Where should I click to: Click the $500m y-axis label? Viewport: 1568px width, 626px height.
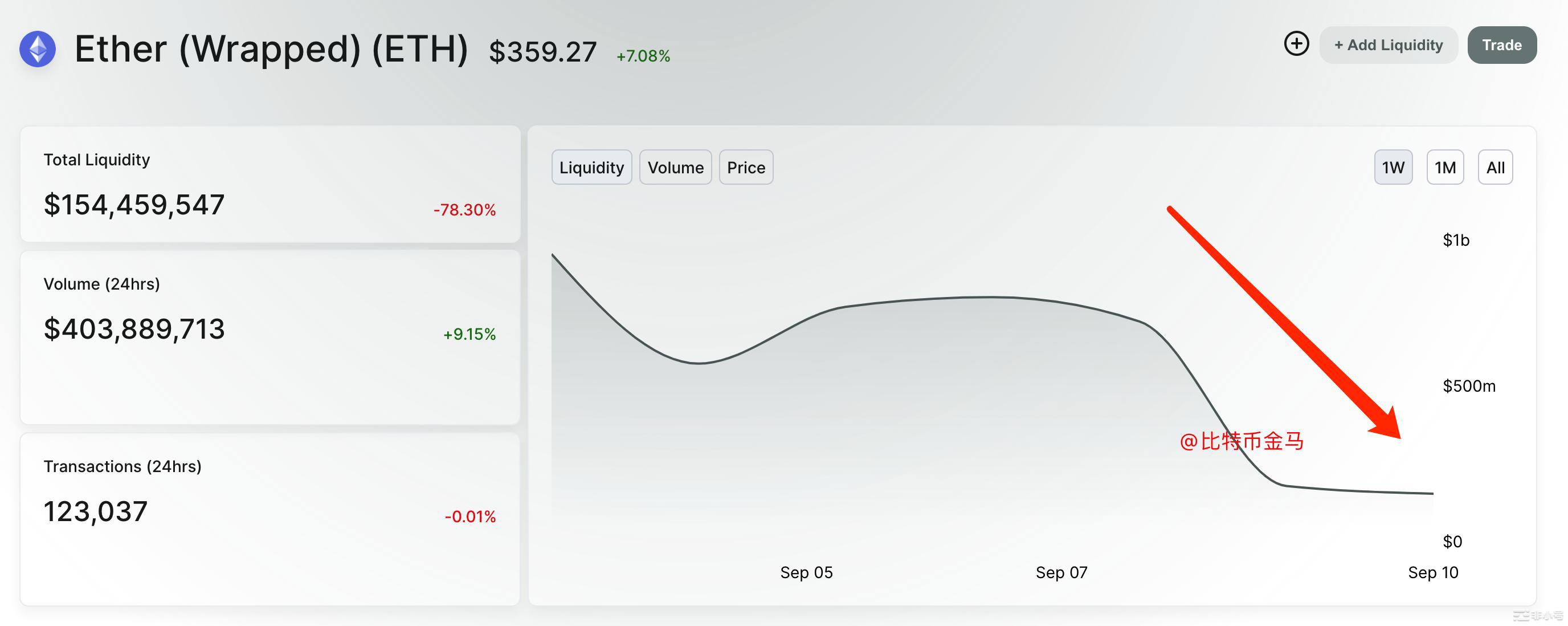[x=1468, y=386]
